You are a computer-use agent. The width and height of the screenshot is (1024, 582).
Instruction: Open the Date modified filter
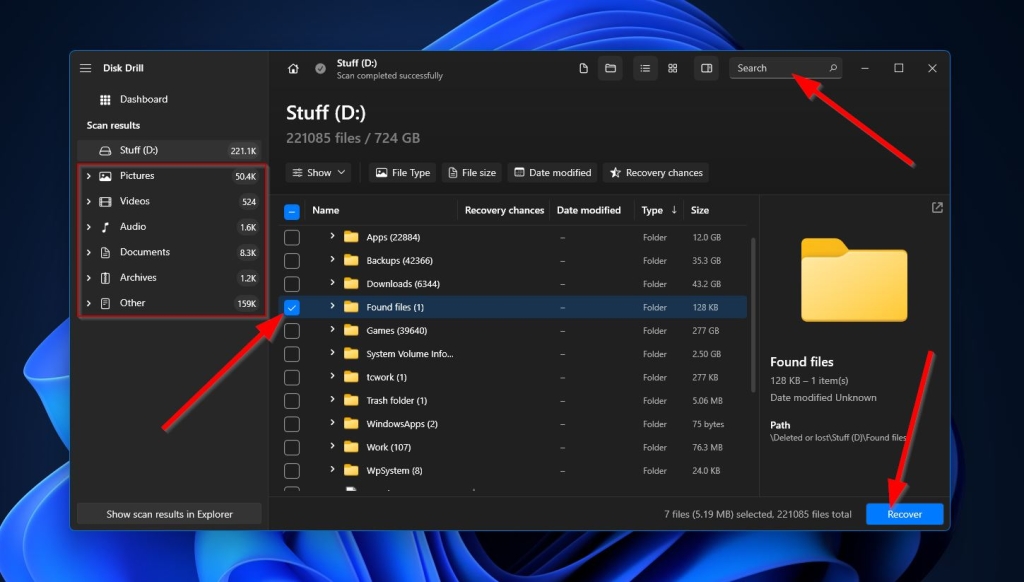click(552, 172)
